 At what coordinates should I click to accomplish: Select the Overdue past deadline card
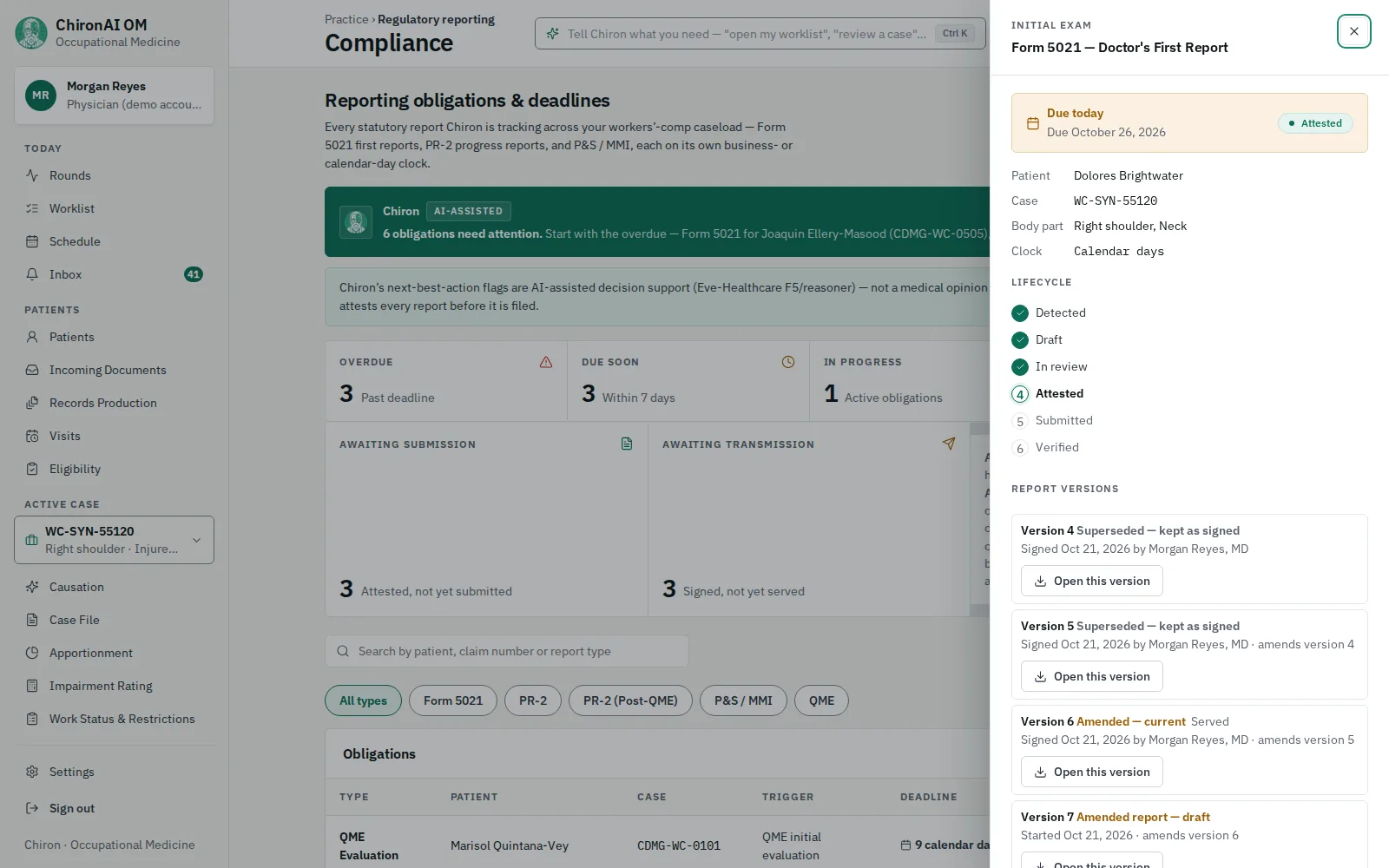446,381
